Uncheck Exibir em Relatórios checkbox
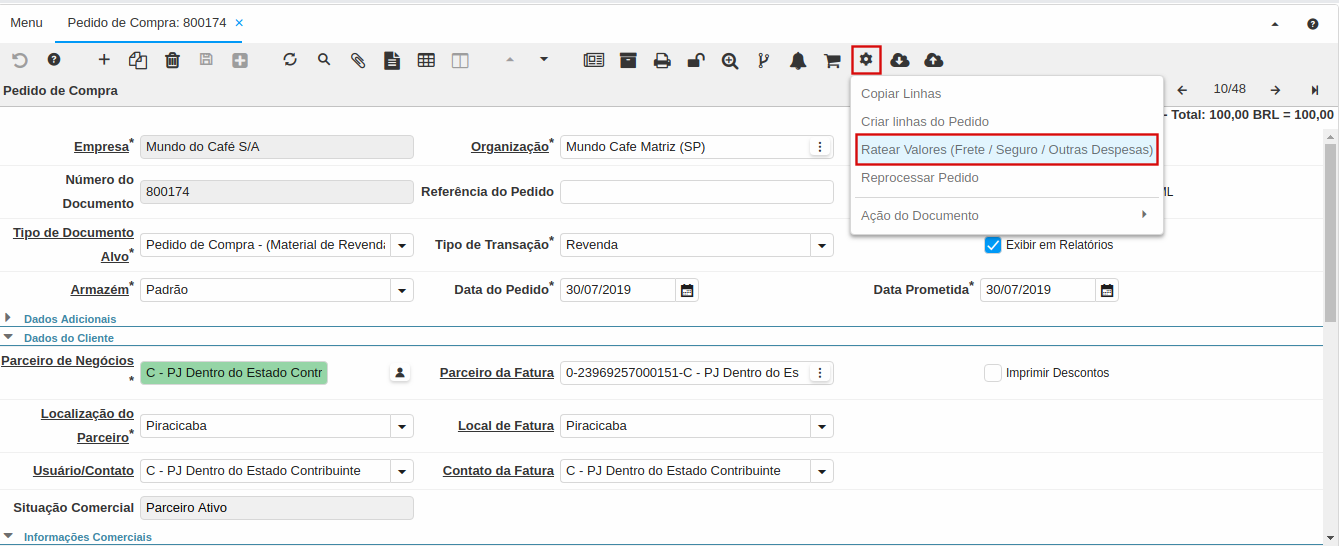This screenshot has width=1339, height=546. 993,245
